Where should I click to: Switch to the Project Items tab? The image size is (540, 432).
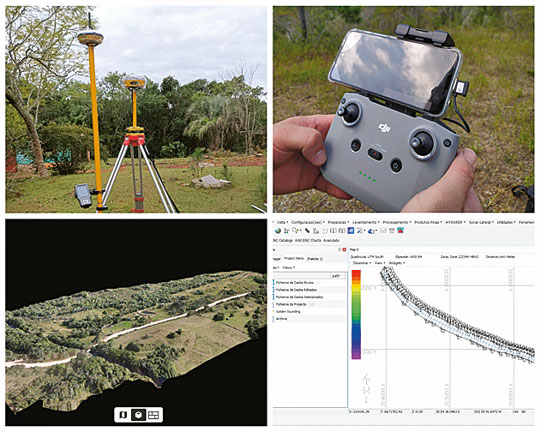click(294, 258)
